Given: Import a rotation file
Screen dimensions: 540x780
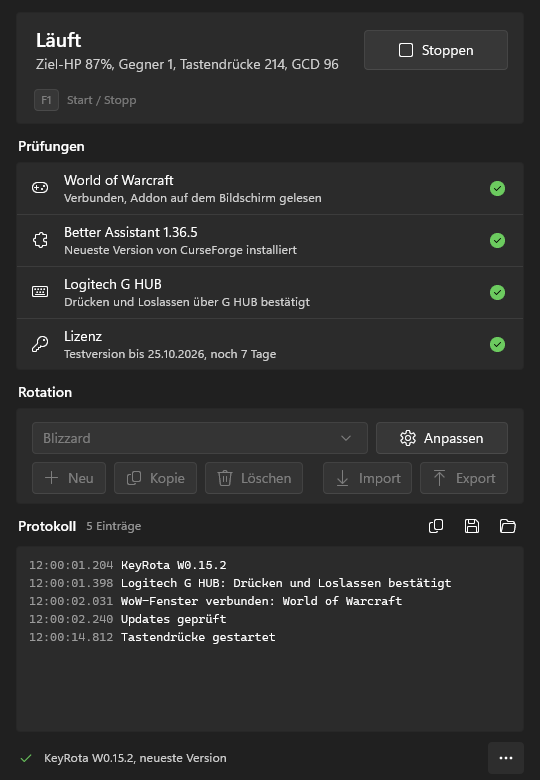Looking at the screenshot, I should coord(367,478).
